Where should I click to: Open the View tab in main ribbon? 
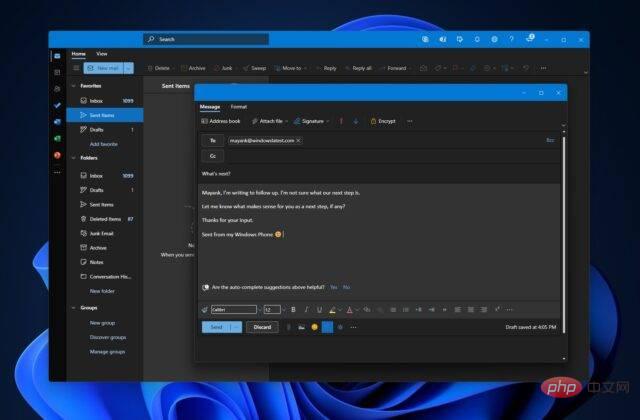(x=102, y=53)
